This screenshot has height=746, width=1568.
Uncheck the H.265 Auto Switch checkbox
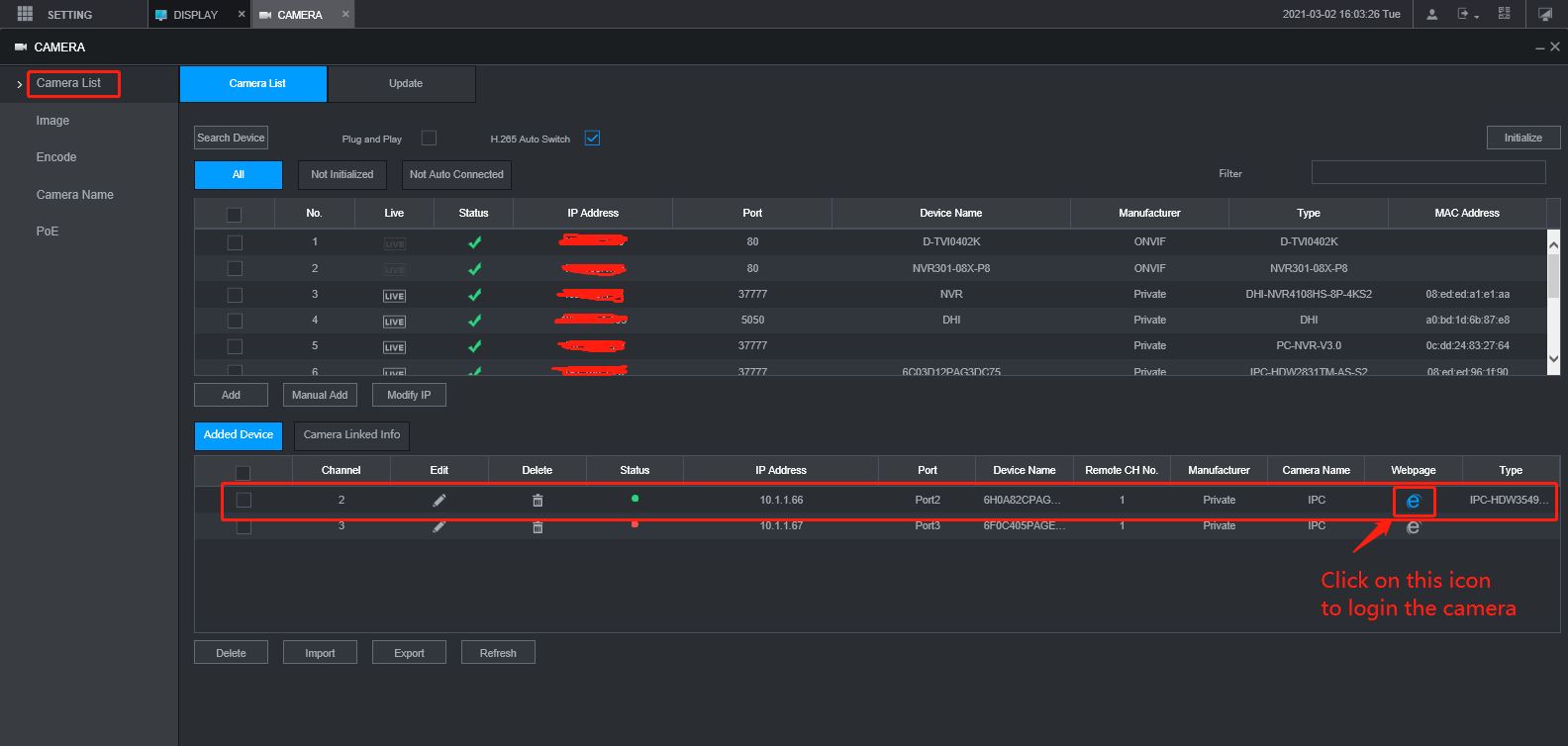click(592, 139)
